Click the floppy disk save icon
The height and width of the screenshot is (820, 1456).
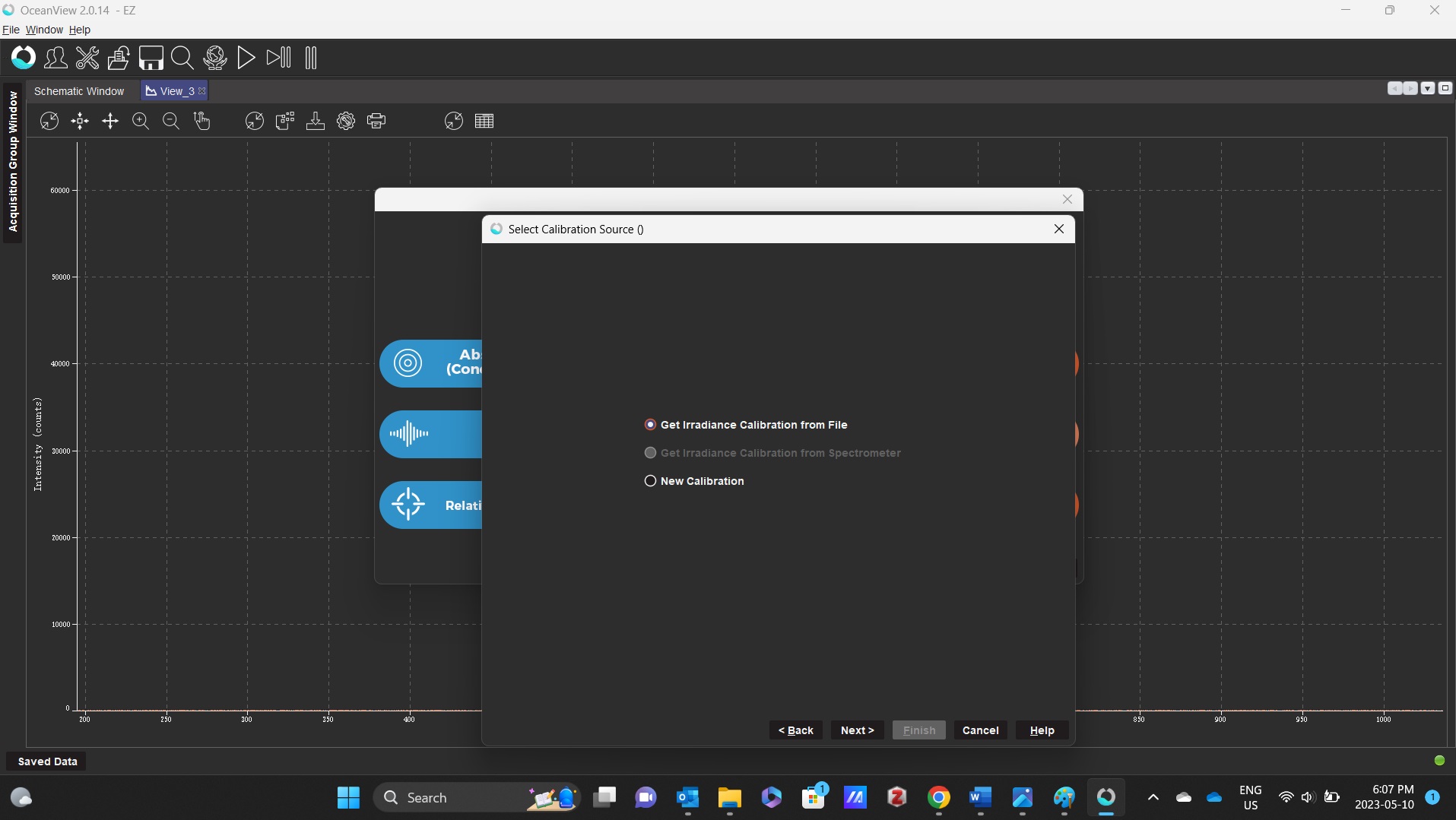151,58
